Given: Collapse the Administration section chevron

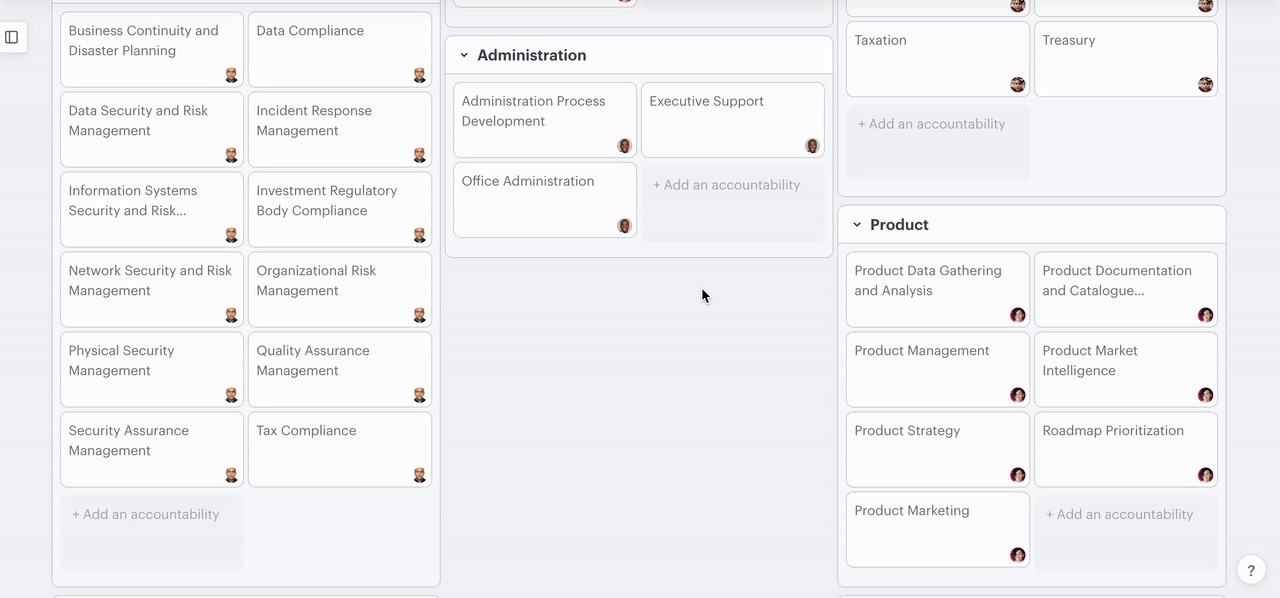Looking at the screenshot, I should [464, 55].
